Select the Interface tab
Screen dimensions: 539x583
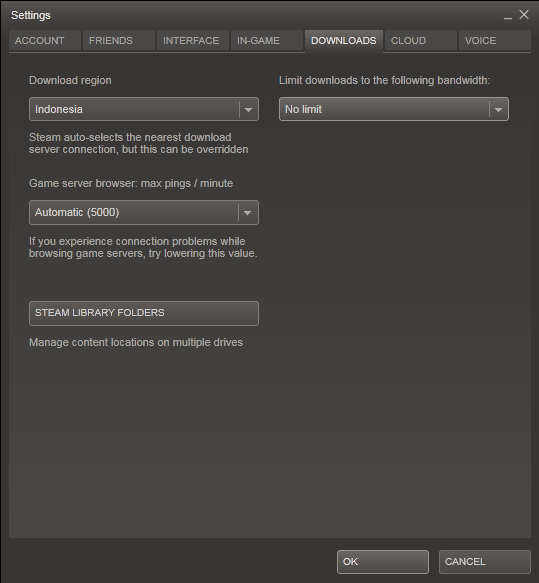coord(193,41)
